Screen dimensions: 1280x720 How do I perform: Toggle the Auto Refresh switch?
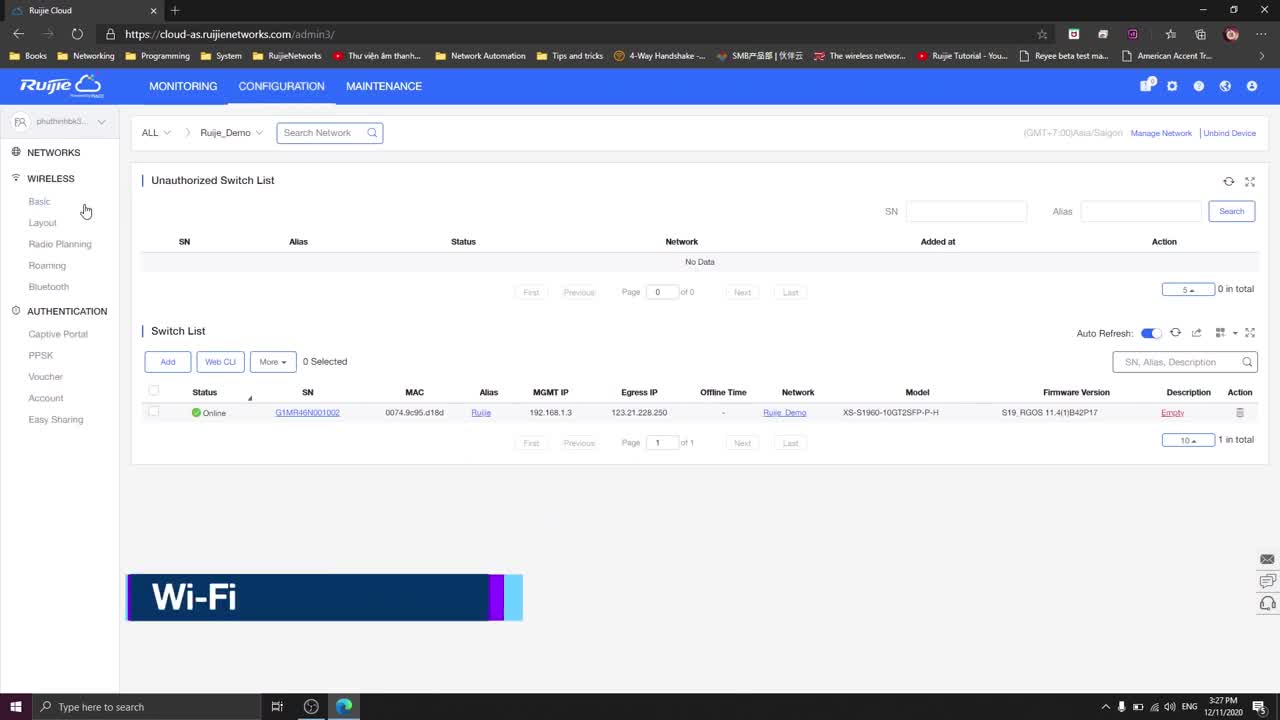[1151, 333]
